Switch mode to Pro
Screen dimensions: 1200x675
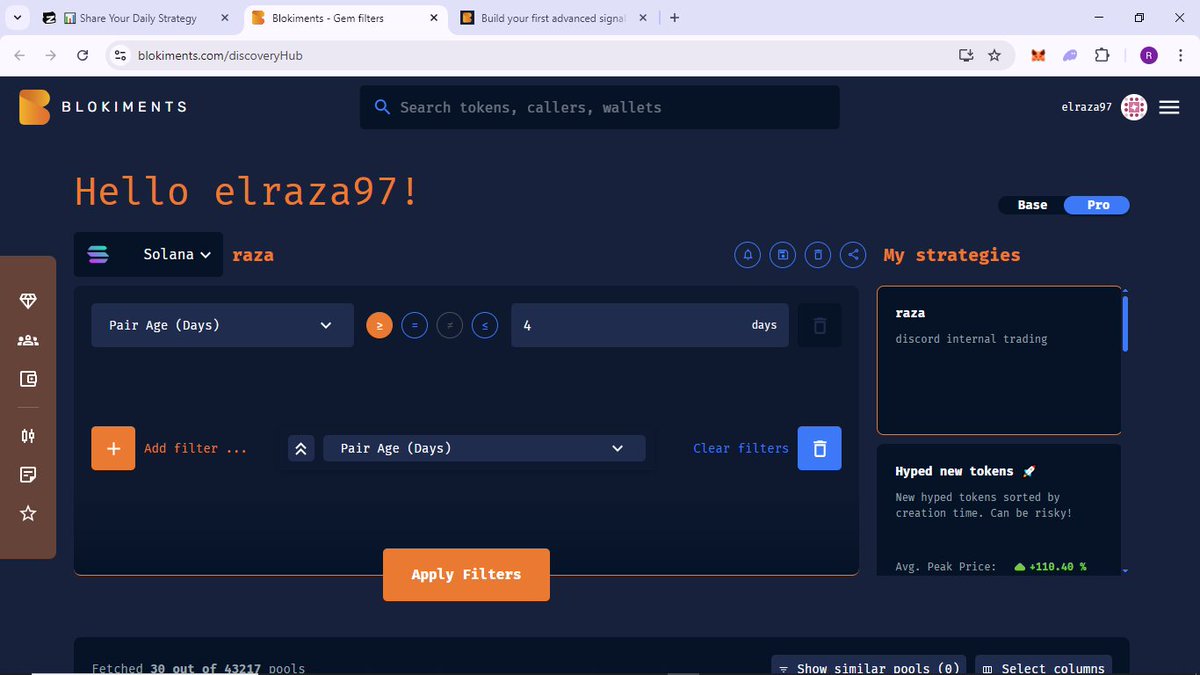pos(1098,205)
